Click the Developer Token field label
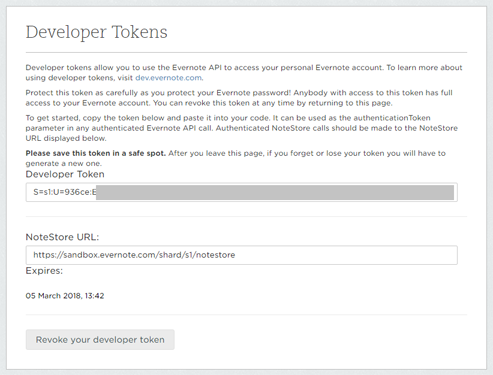 [x=65, y=174]
